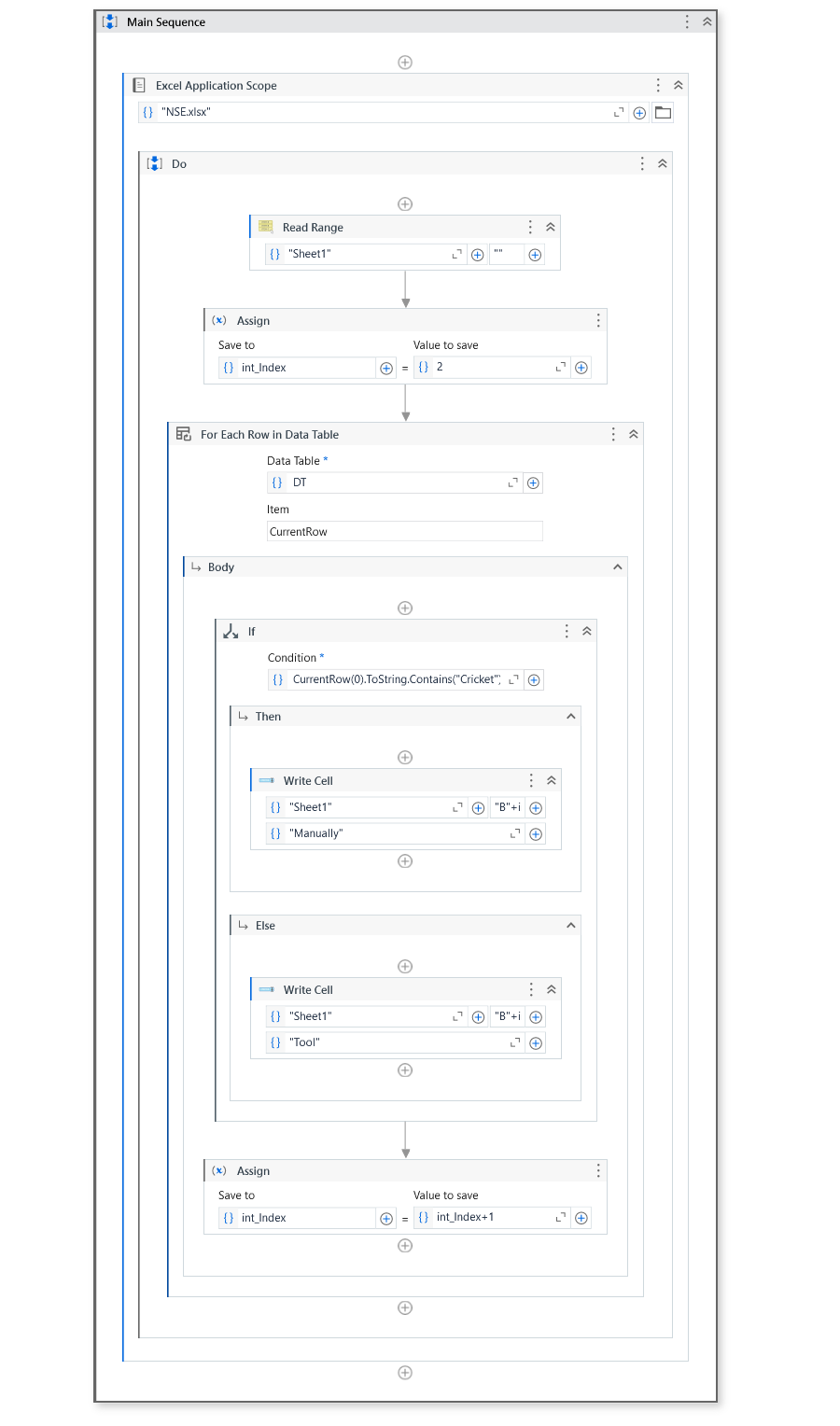840x1426 pixels.
Task: Edit the CurrentRow item field
Action: (405, 532)
